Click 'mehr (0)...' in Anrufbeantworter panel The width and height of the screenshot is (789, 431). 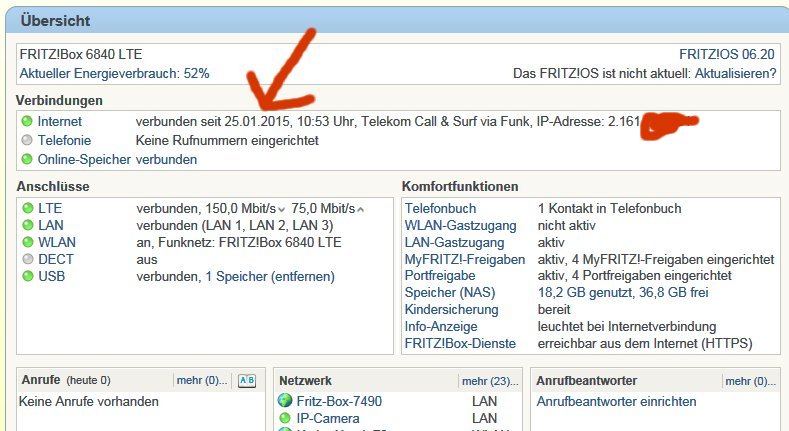point(750,381)
